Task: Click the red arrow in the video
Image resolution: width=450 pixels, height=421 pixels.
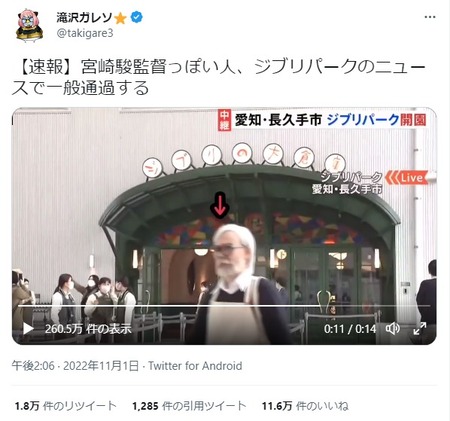Action: (x=220, y=205)
